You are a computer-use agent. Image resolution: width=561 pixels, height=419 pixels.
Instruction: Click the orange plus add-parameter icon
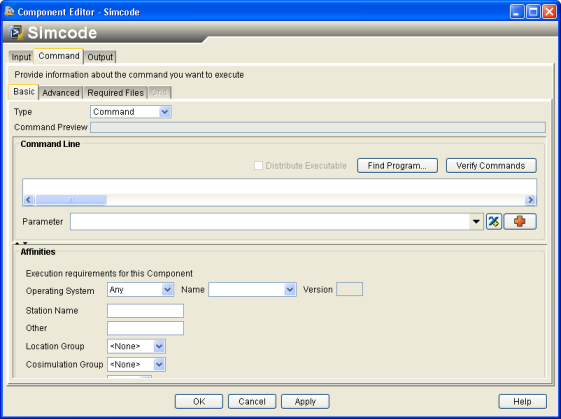click(x=520, y=221)
